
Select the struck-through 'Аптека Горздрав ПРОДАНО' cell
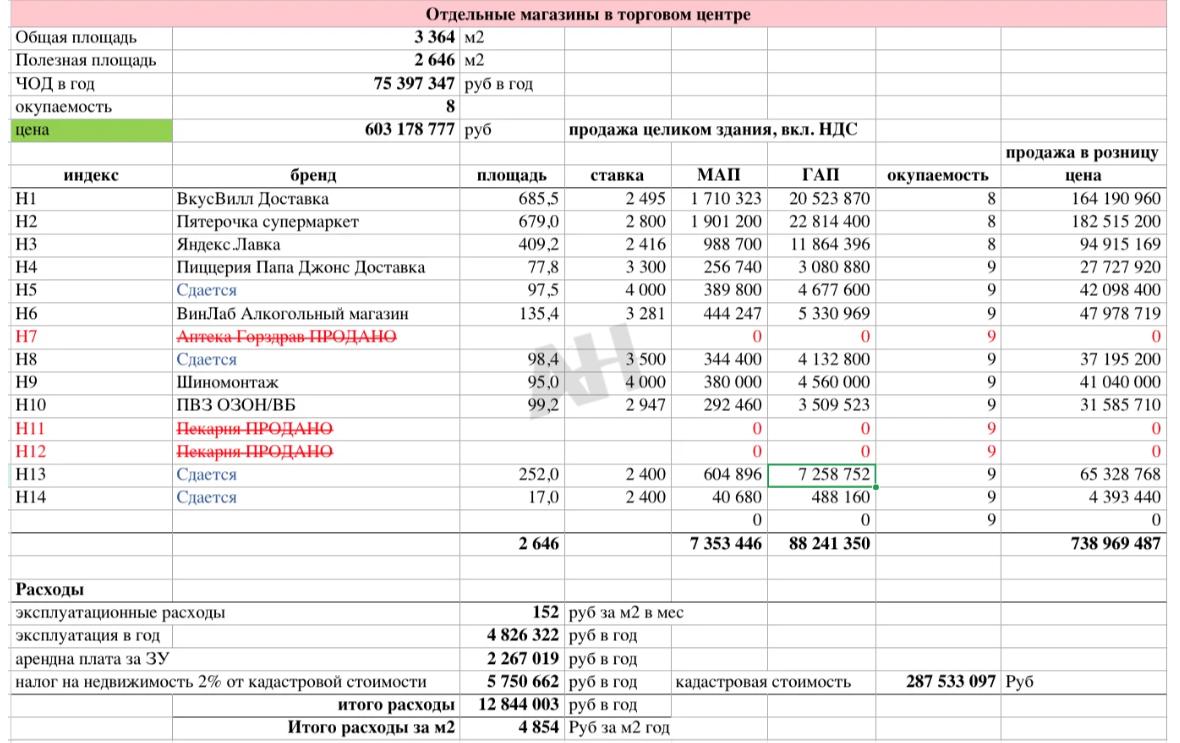[286, 337]
